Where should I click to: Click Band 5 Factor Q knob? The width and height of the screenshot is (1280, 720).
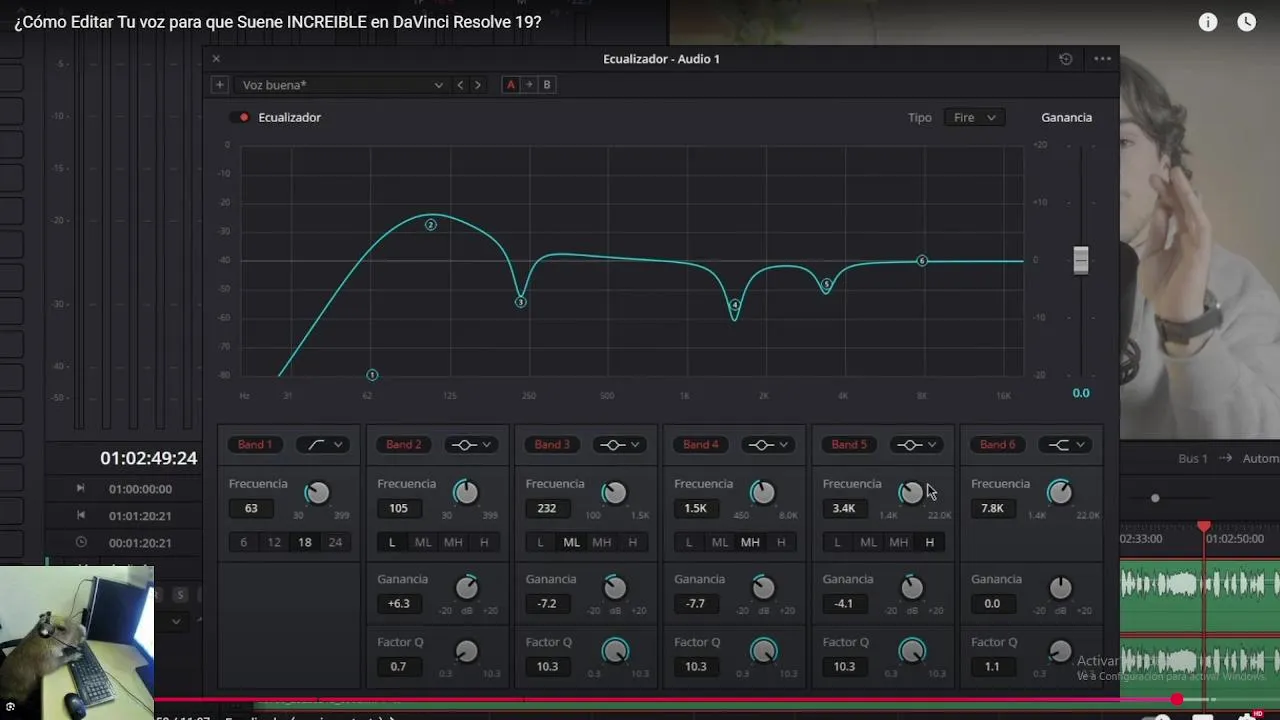coord(911,651)
